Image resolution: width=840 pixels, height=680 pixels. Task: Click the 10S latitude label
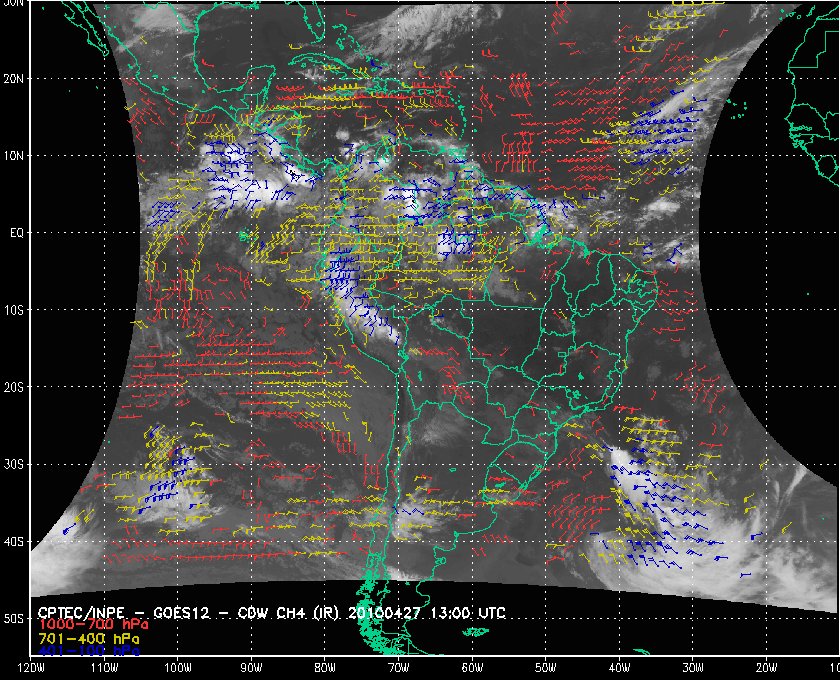(14, 310)
